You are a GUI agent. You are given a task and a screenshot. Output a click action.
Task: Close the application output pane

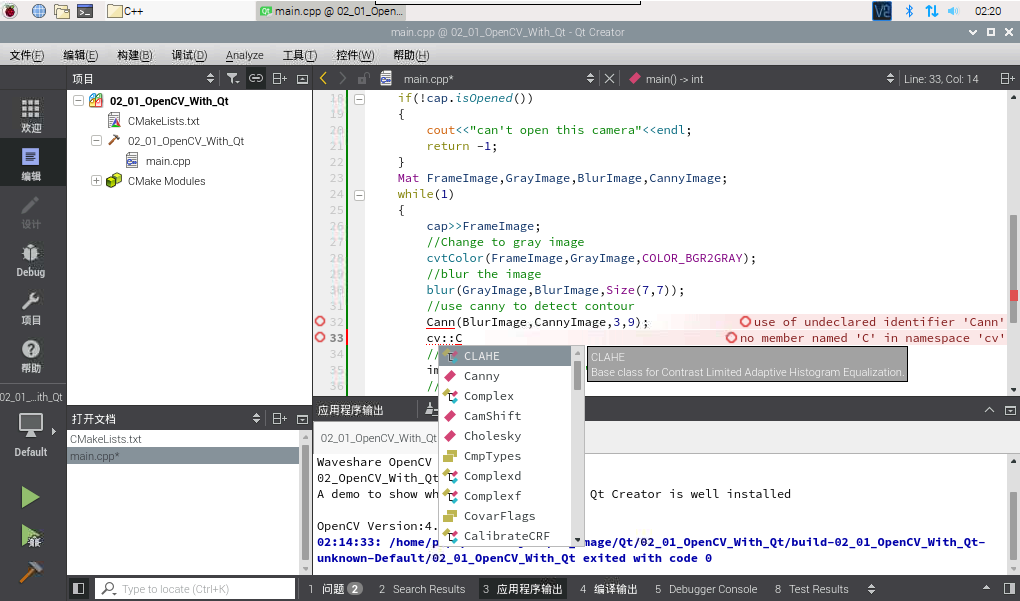pyautogui.click(x=1010, y=410)
